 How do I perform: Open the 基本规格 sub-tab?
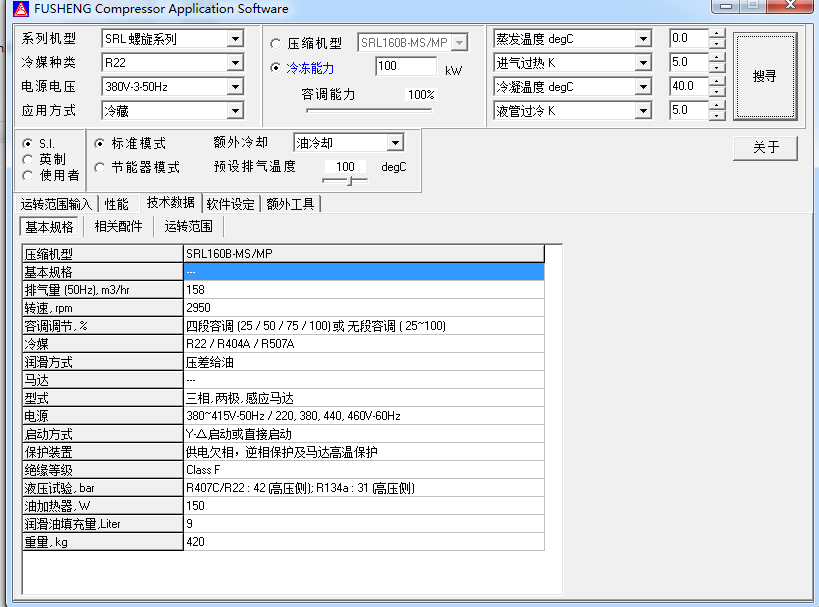49,227
